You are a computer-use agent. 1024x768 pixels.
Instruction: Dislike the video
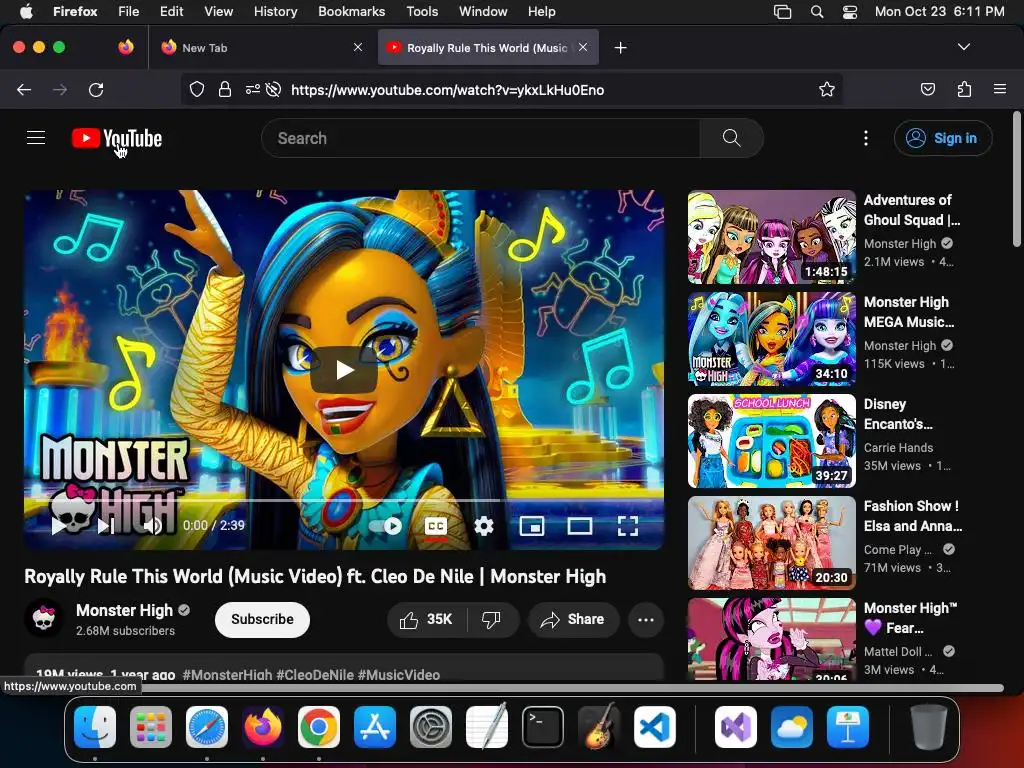point(492,619)
